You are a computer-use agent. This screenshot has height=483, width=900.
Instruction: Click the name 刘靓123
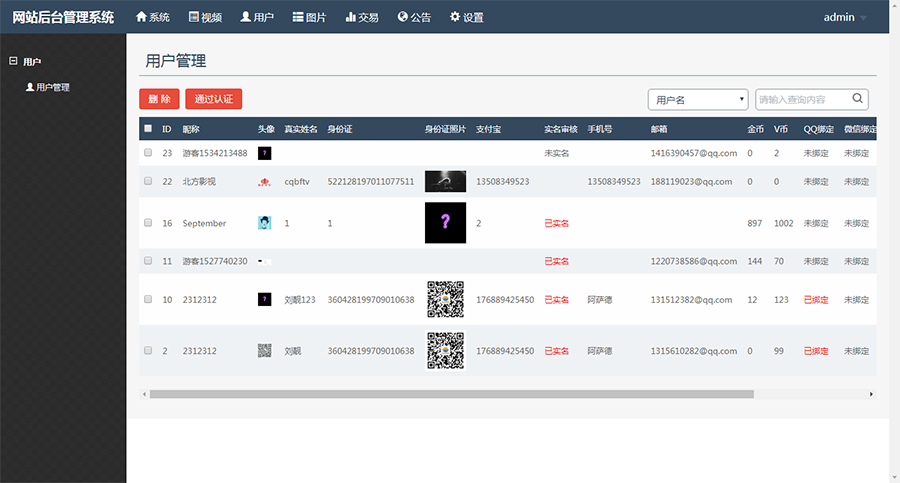click(x=300, y=300)
